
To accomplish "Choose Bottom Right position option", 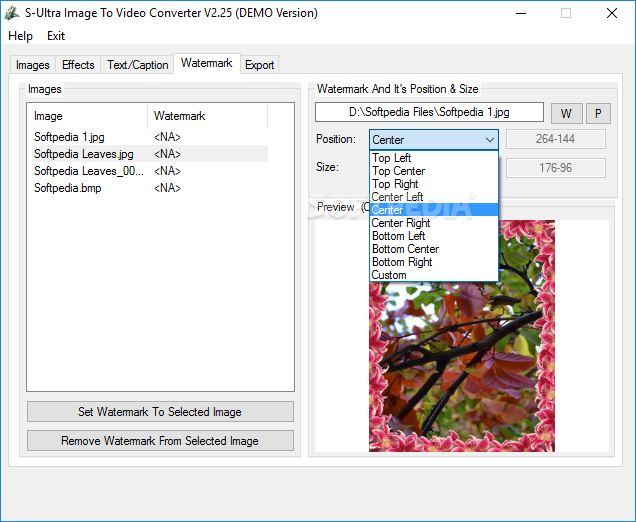I will click(434, 262).
